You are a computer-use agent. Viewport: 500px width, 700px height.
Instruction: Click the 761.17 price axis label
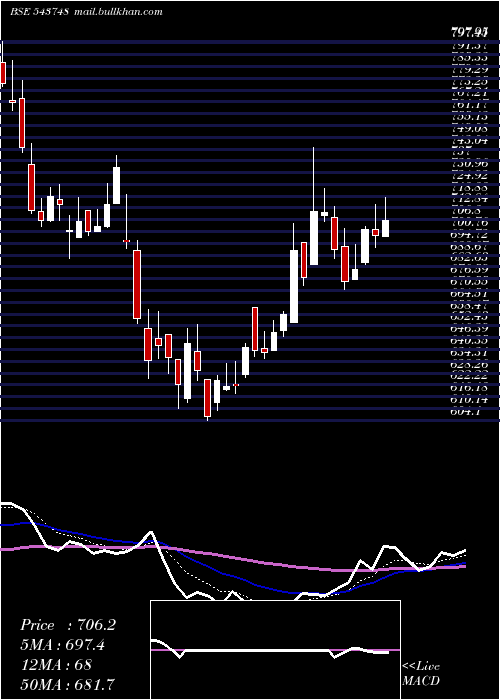click(469, 105)
